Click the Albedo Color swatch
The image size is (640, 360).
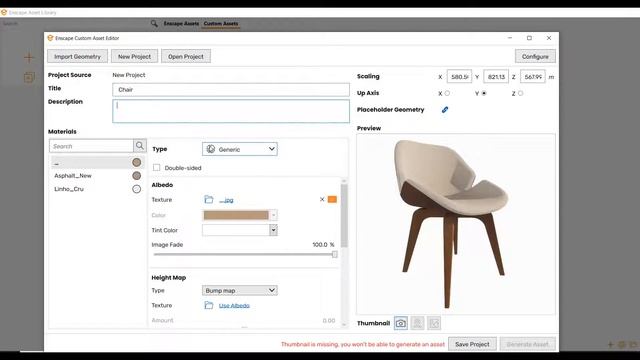coord(236,215)
